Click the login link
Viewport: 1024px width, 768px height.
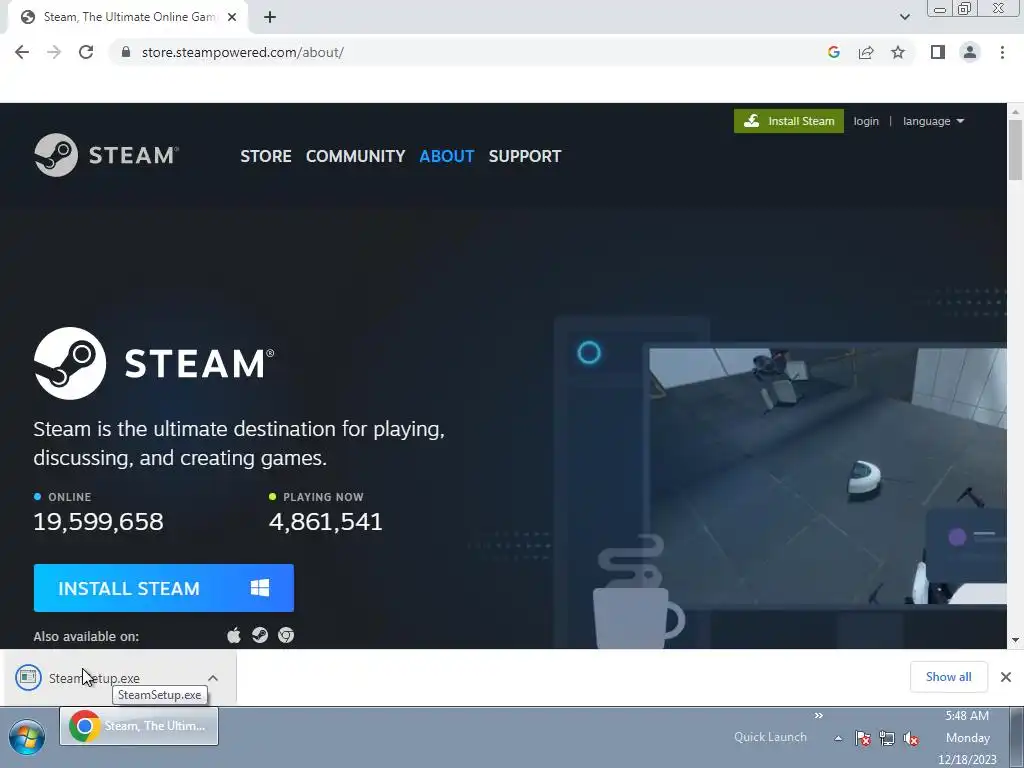(866, 121)
